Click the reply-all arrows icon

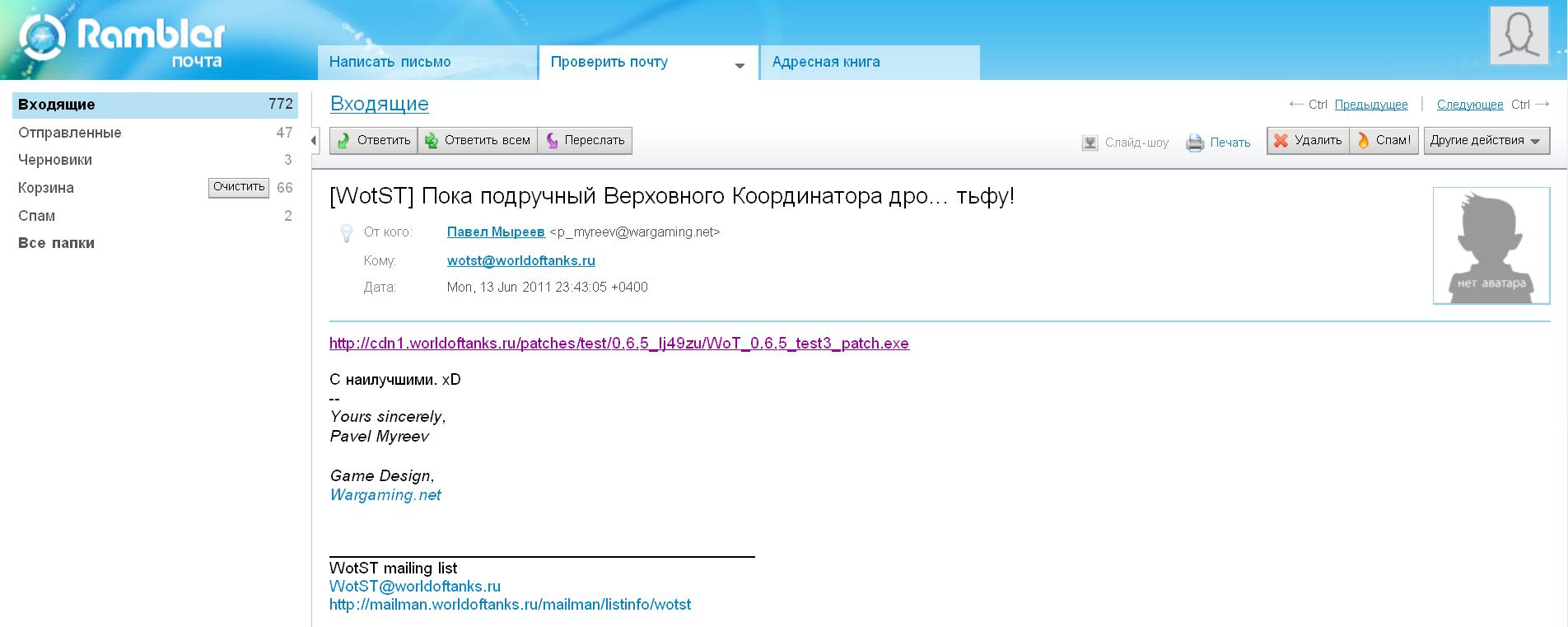432,141
